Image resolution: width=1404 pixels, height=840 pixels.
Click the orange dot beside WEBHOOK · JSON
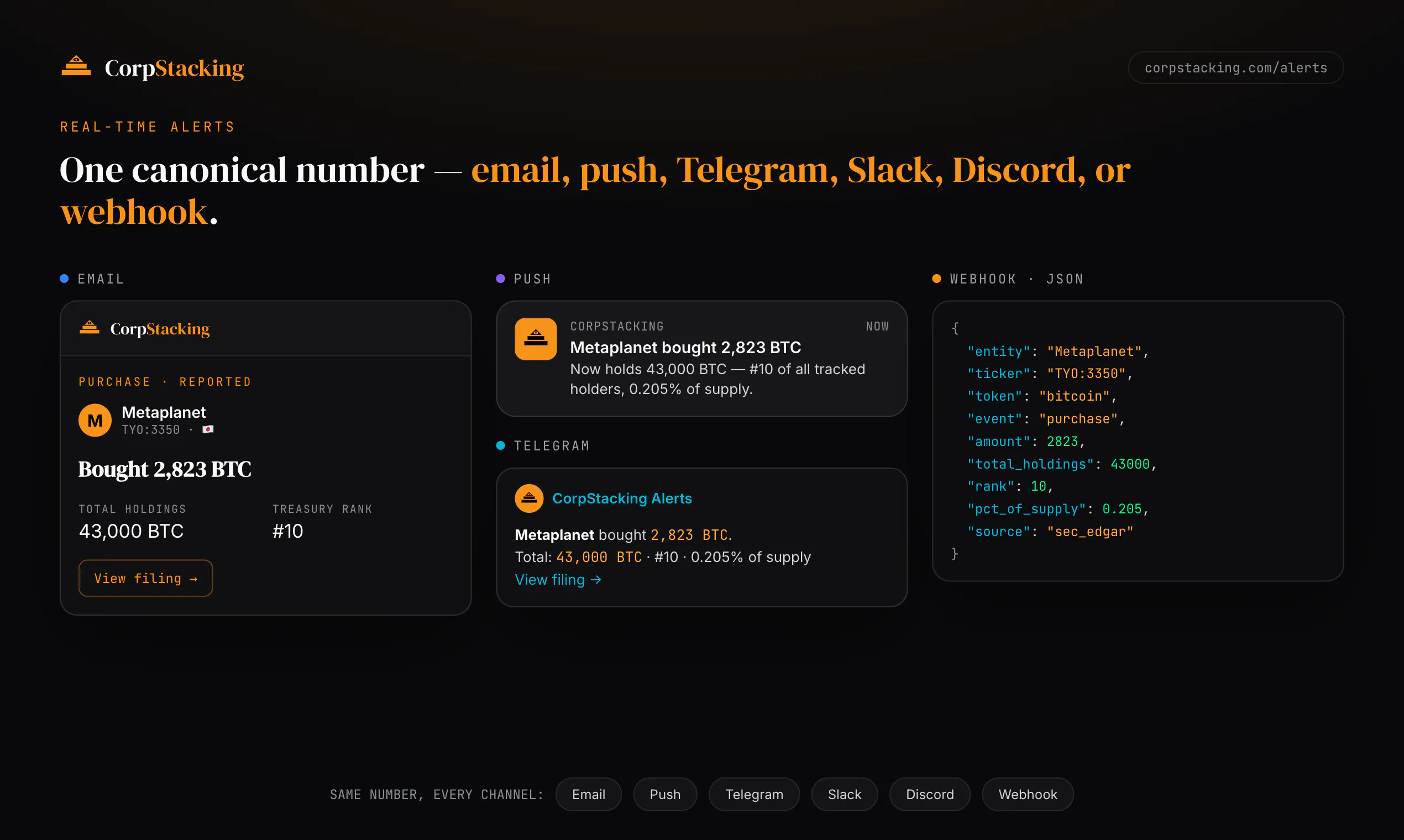[936, 279]
